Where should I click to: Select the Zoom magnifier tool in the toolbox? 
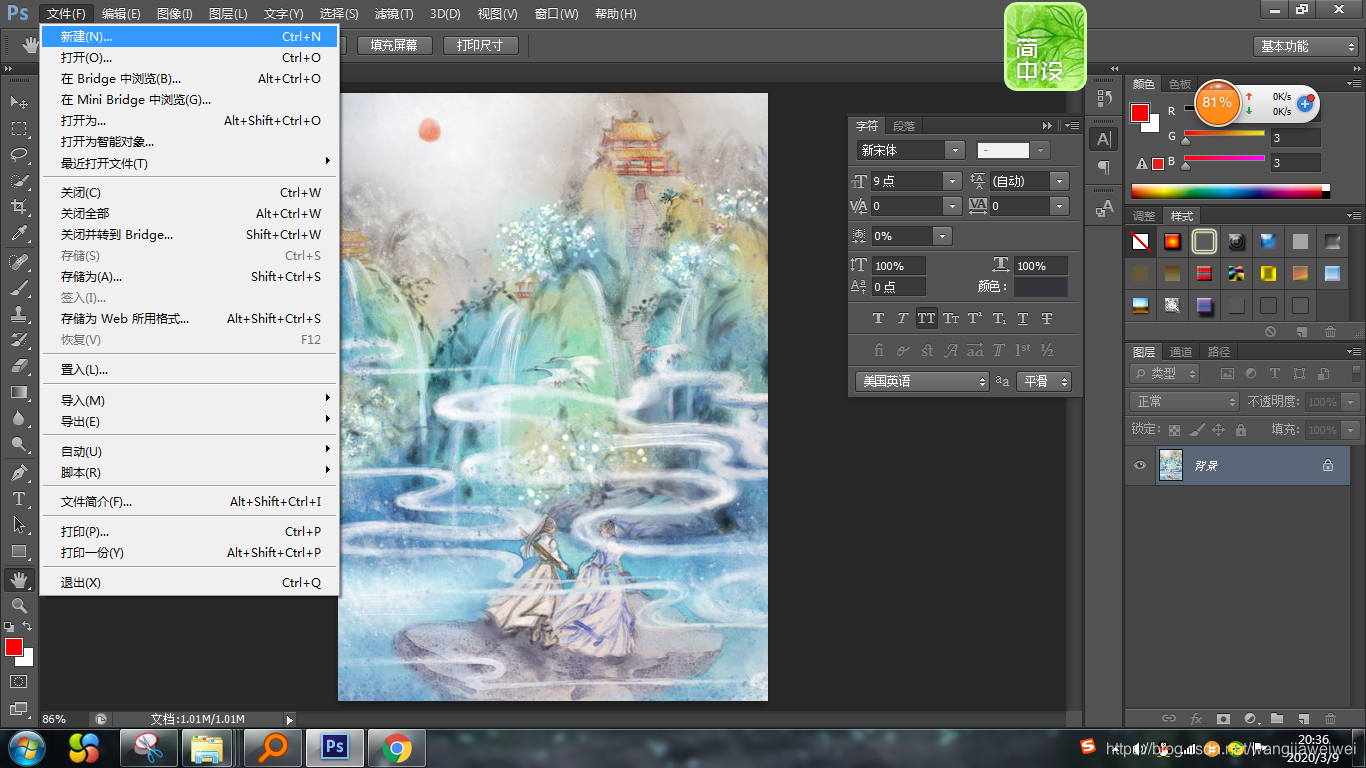(19, 605)
